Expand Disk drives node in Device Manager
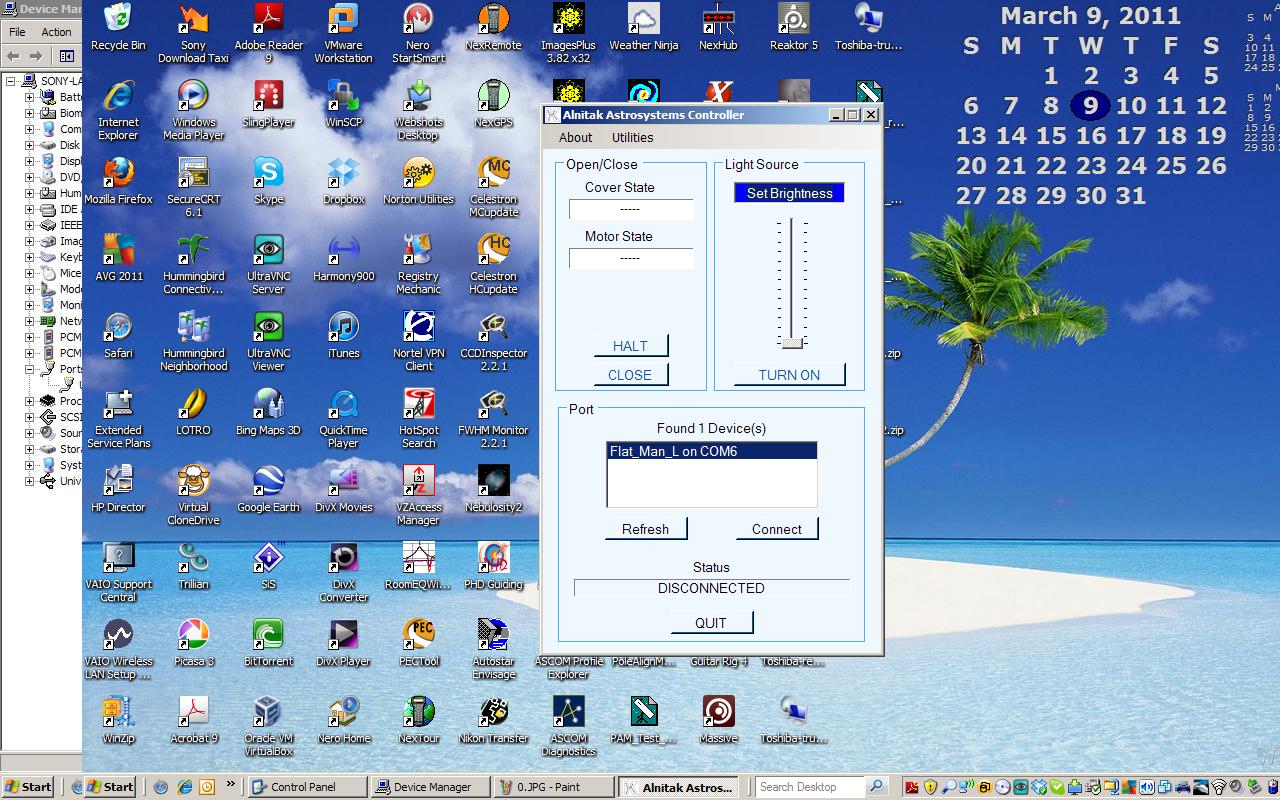This screenshot has height=800, width=1280. click(30, 145)
